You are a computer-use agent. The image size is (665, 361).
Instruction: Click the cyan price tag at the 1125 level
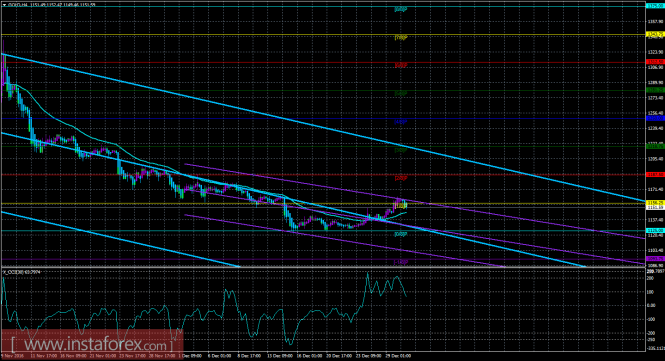(x=654, y=230)
